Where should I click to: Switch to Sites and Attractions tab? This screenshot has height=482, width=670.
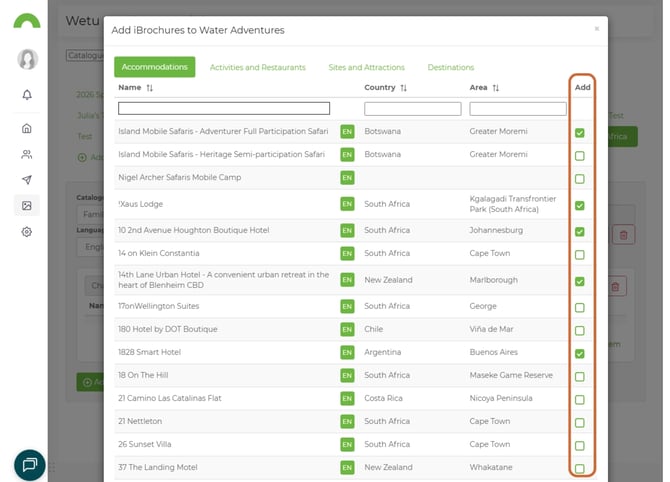pyautogui.click(x=367, y=68)
